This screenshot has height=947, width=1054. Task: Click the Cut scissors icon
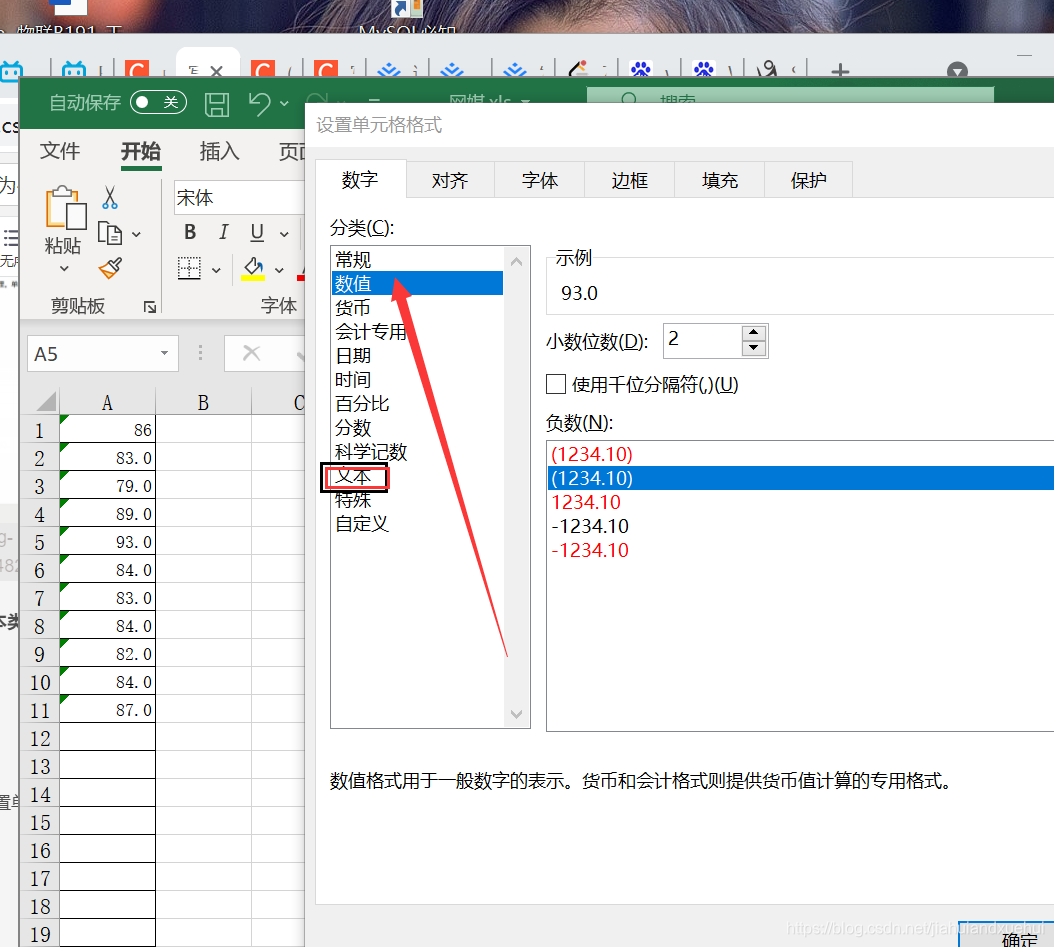click(x=110, y=198)
